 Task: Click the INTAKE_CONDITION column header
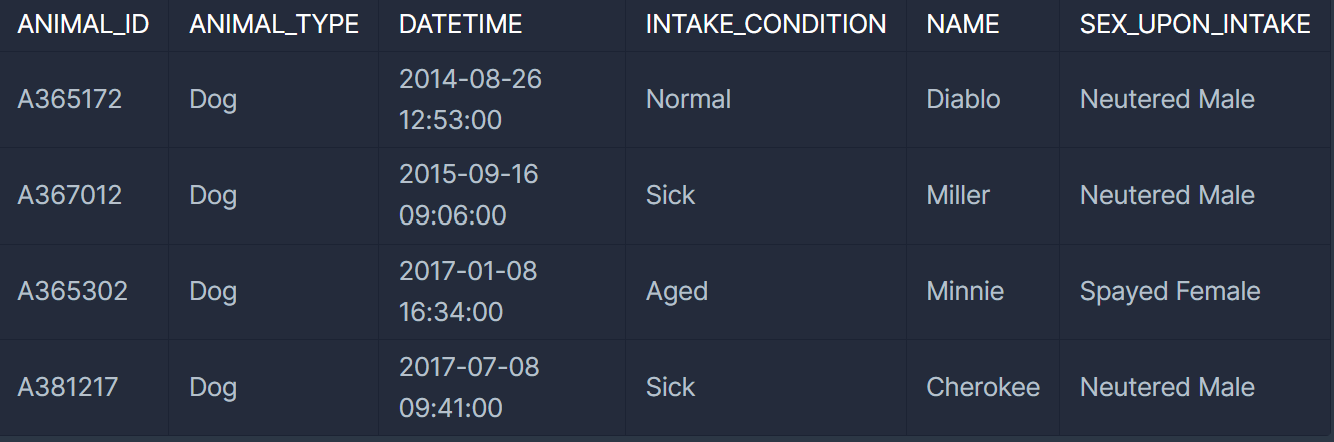767,25
